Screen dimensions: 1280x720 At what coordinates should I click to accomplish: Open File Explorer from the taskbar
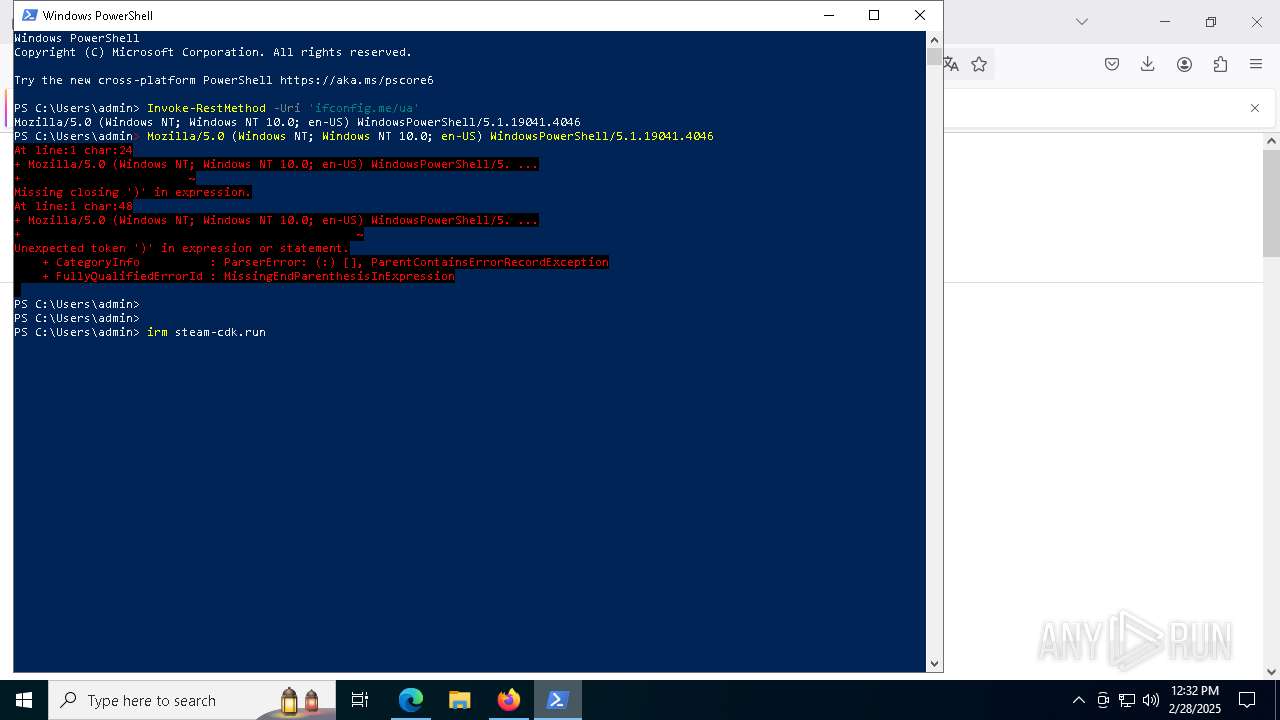[460, 700]
